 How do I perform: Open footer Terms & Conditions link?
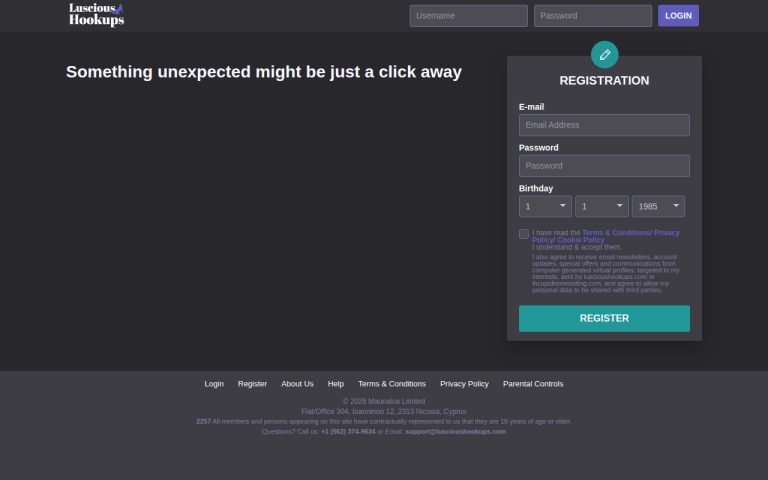click(x=392, y=384)
